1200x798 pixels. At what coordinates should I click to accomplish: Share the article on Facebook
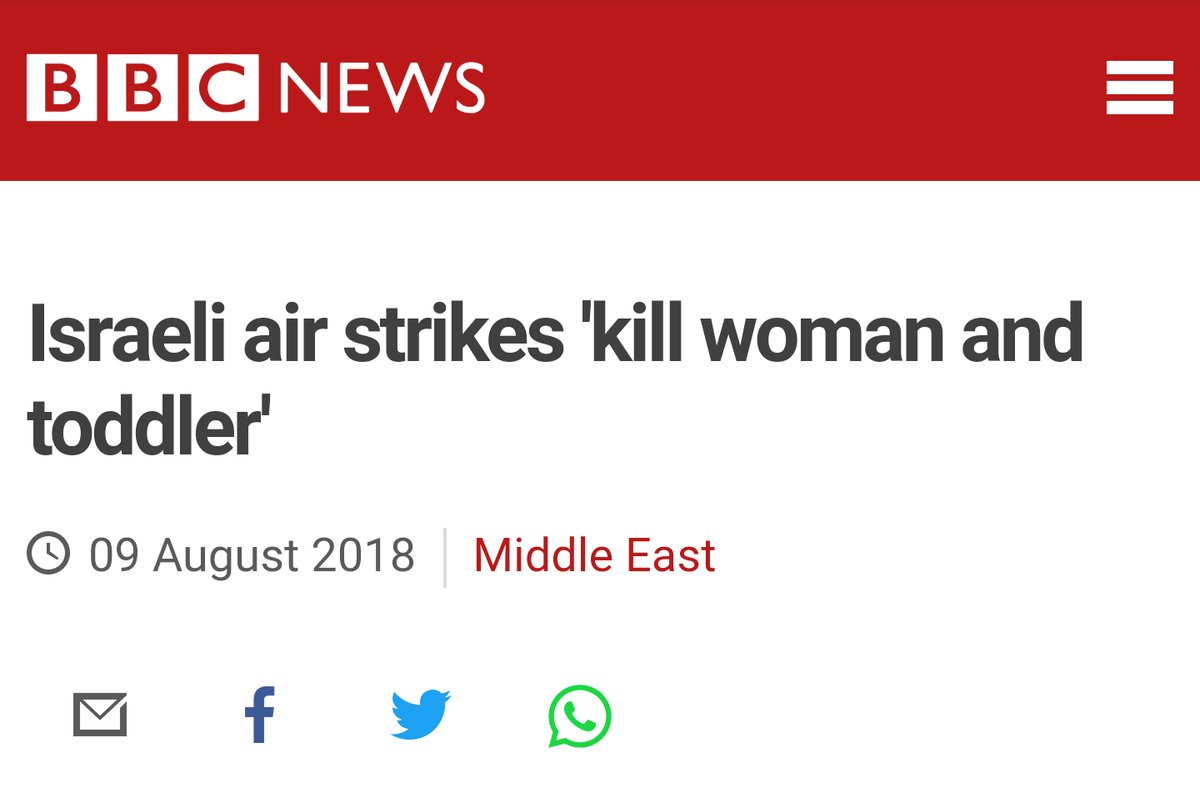click(x=260, y=715)
